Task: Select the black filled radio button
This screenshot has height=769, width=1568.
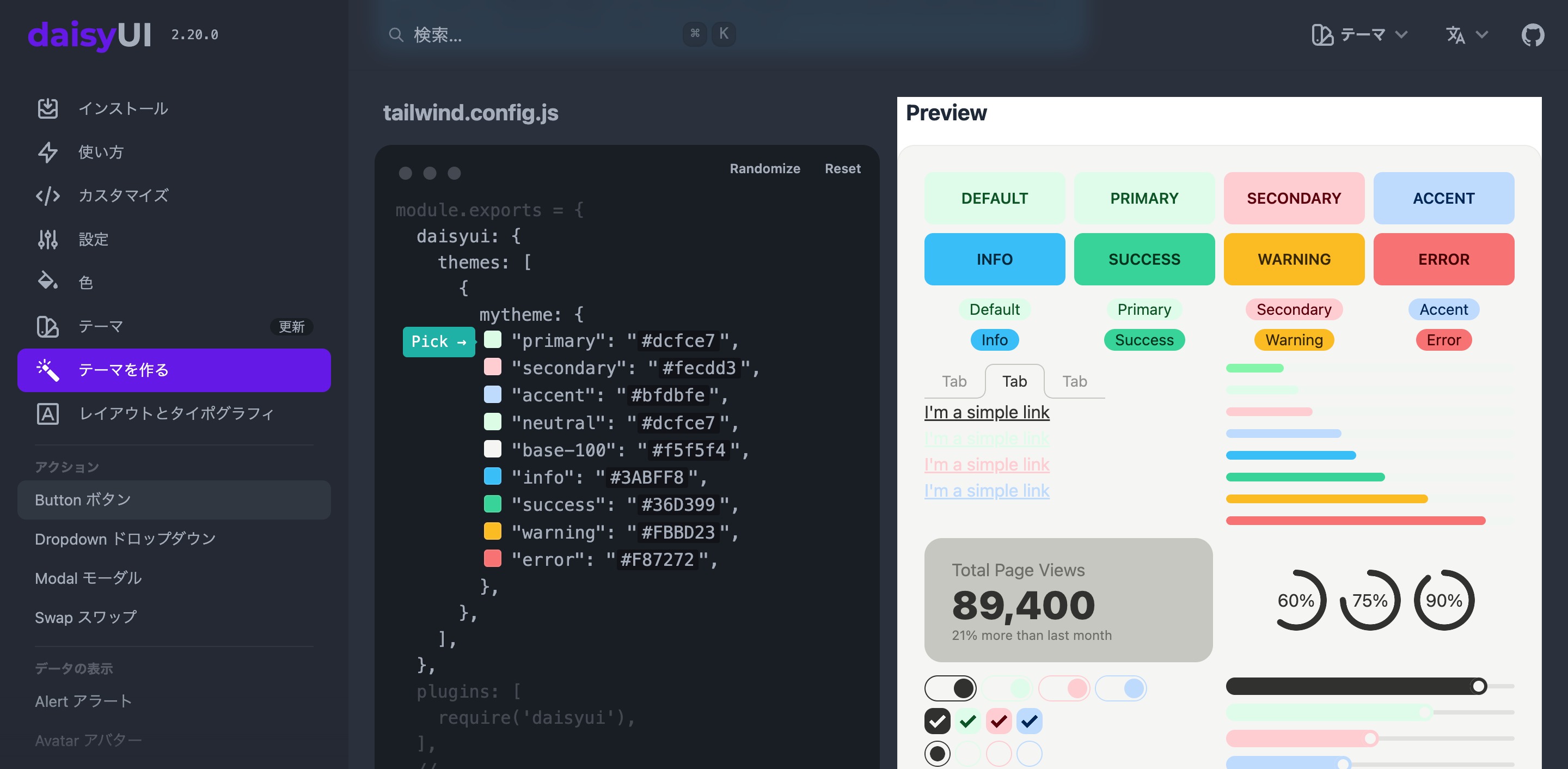Action: click(938, 754)
